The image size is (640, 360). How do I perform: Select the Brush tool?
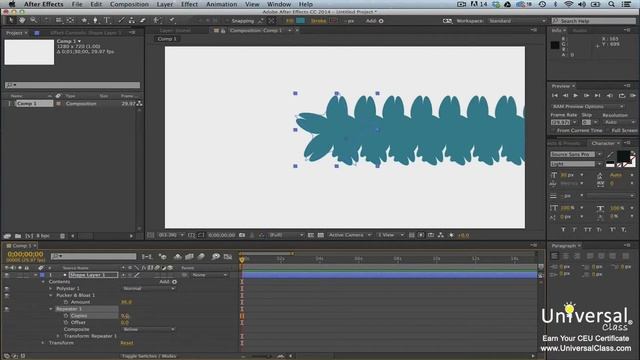coord(121,20)
